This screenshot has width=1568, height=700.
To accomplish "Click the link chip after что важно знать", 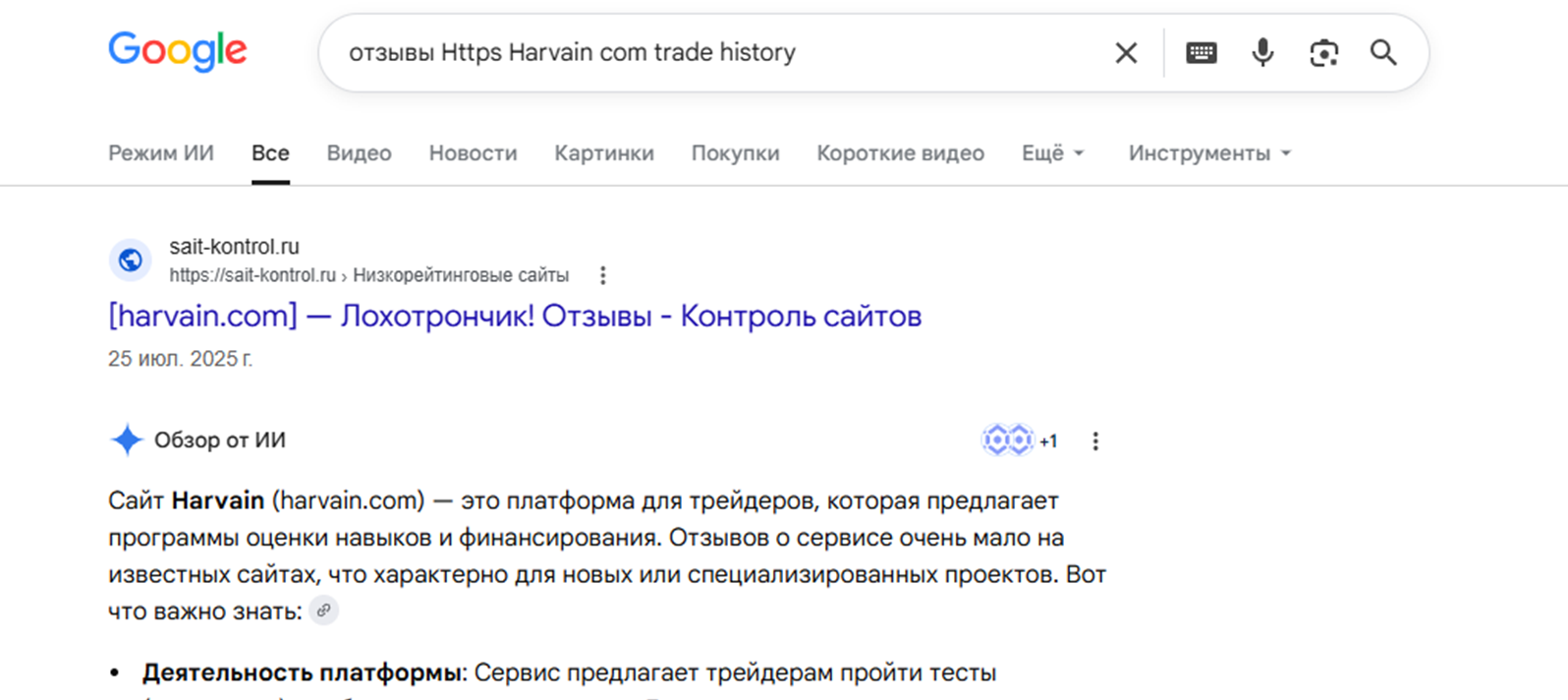I will click(x=323, y=611).
